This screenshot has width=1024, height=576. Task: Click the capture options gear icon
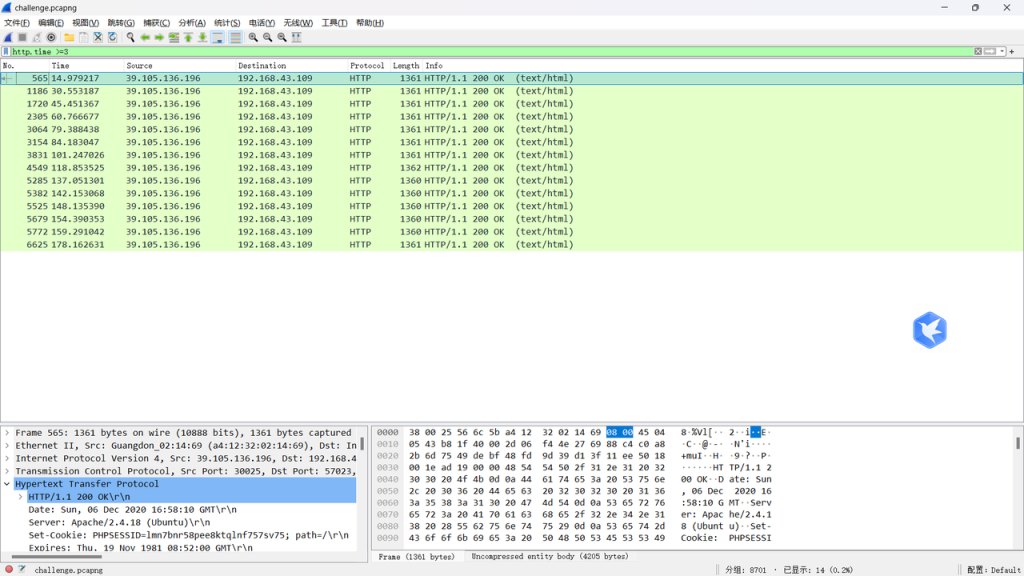tap(52, 37)
